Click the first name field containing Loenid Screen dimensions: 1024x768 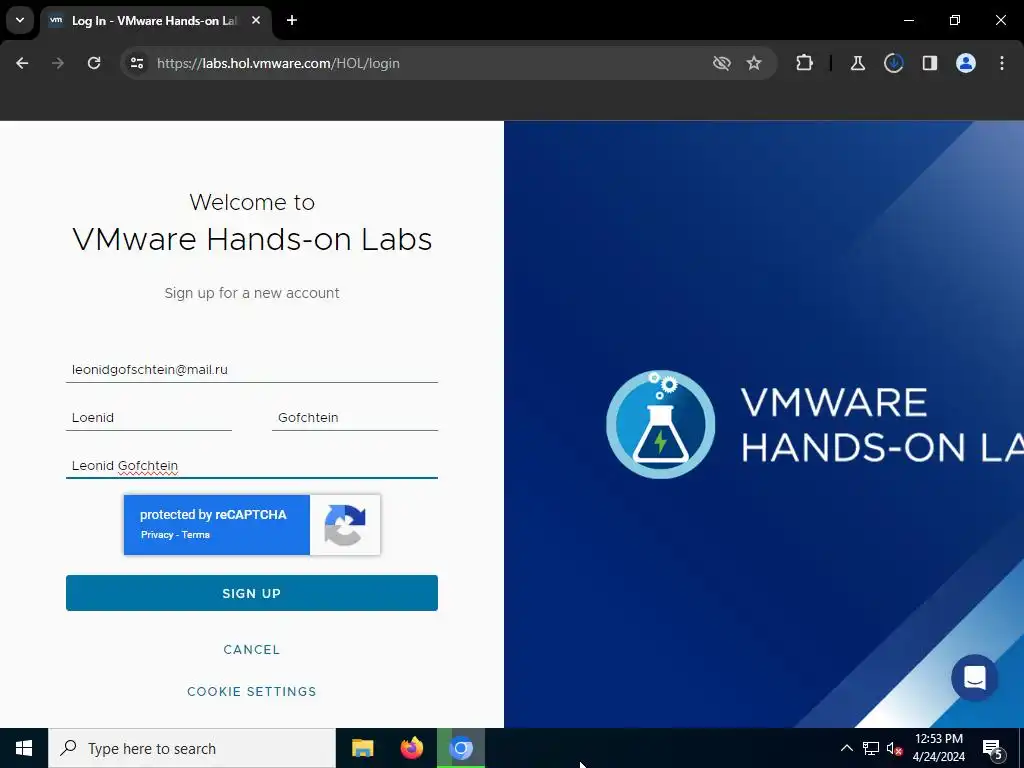(x=149, y=418)
